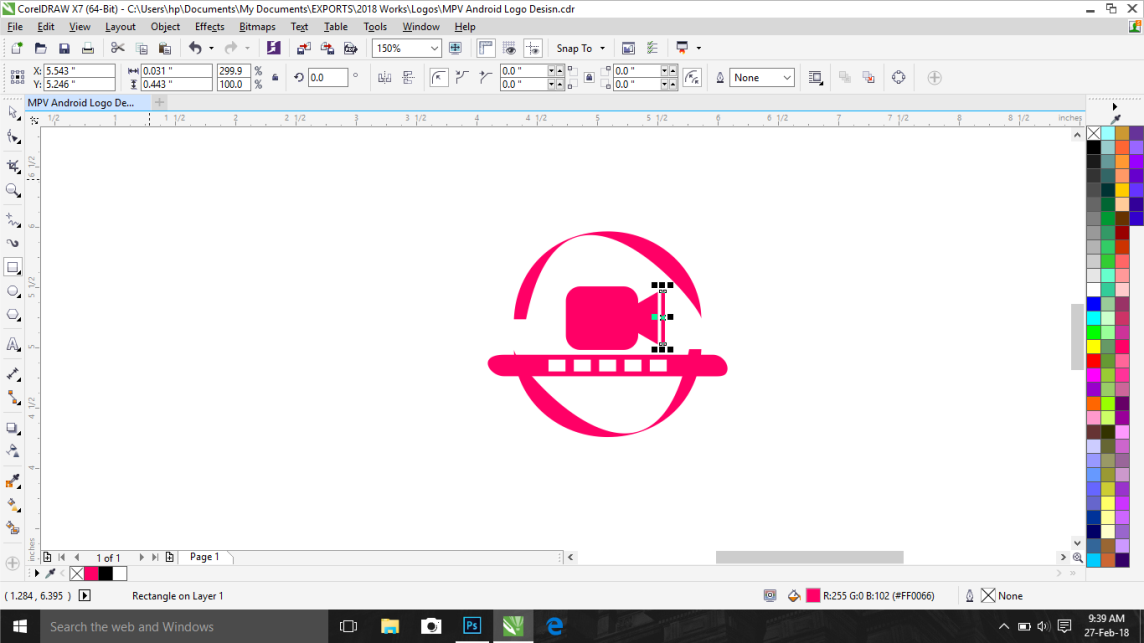
Task: Click the X position field 5.543
Action: [x=79, y=71]
